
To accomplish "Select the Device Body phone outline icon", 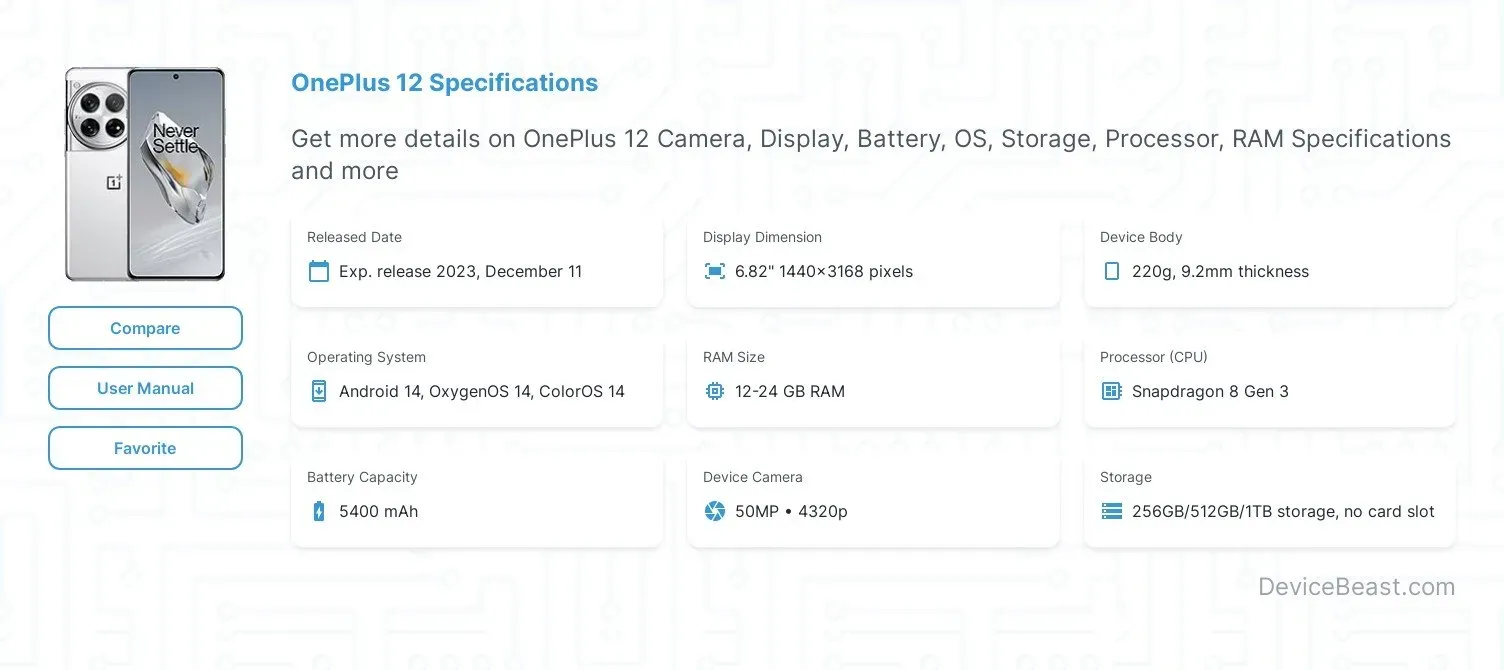I will [1111, 271].
